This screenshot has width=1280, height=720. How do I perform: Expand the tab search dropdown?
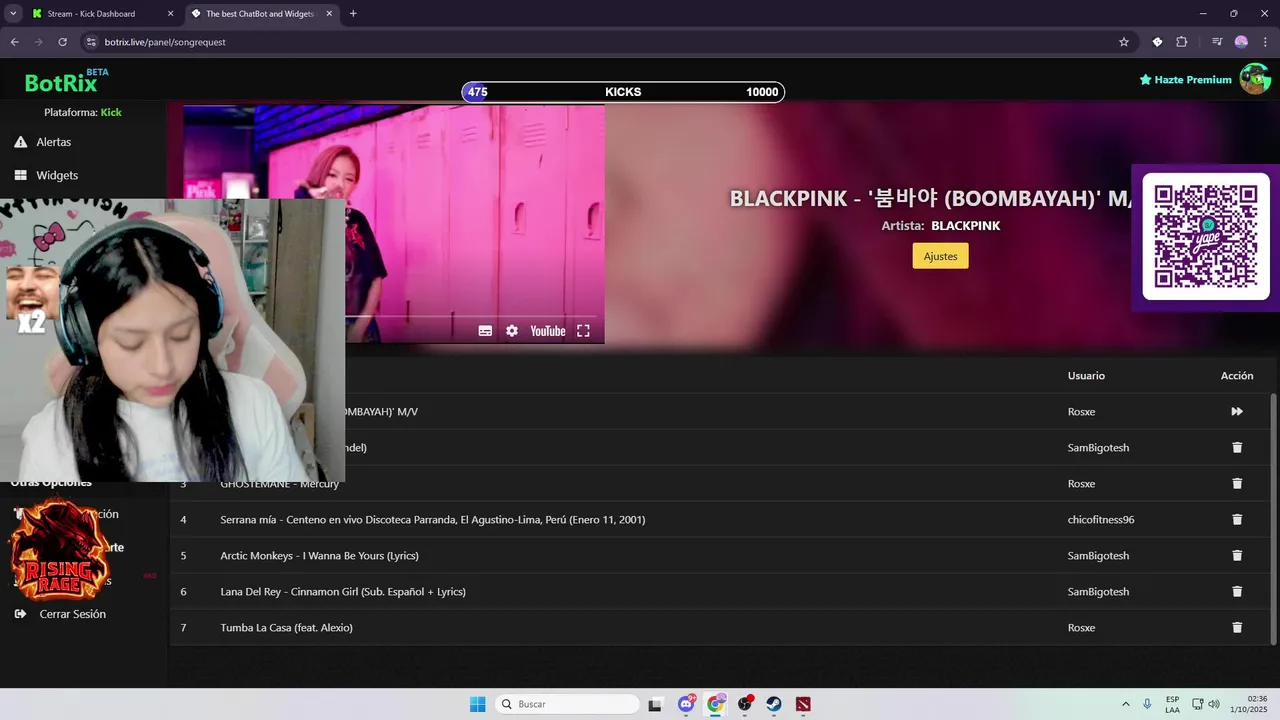click(x=12, y=14)
